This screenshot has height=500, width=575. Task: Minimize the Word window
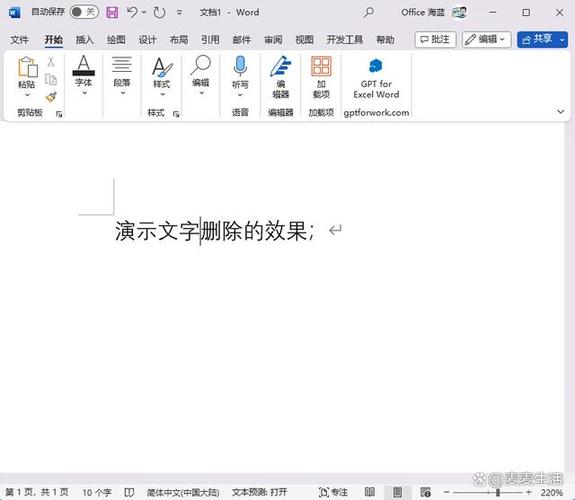click(x=493, y=12)
